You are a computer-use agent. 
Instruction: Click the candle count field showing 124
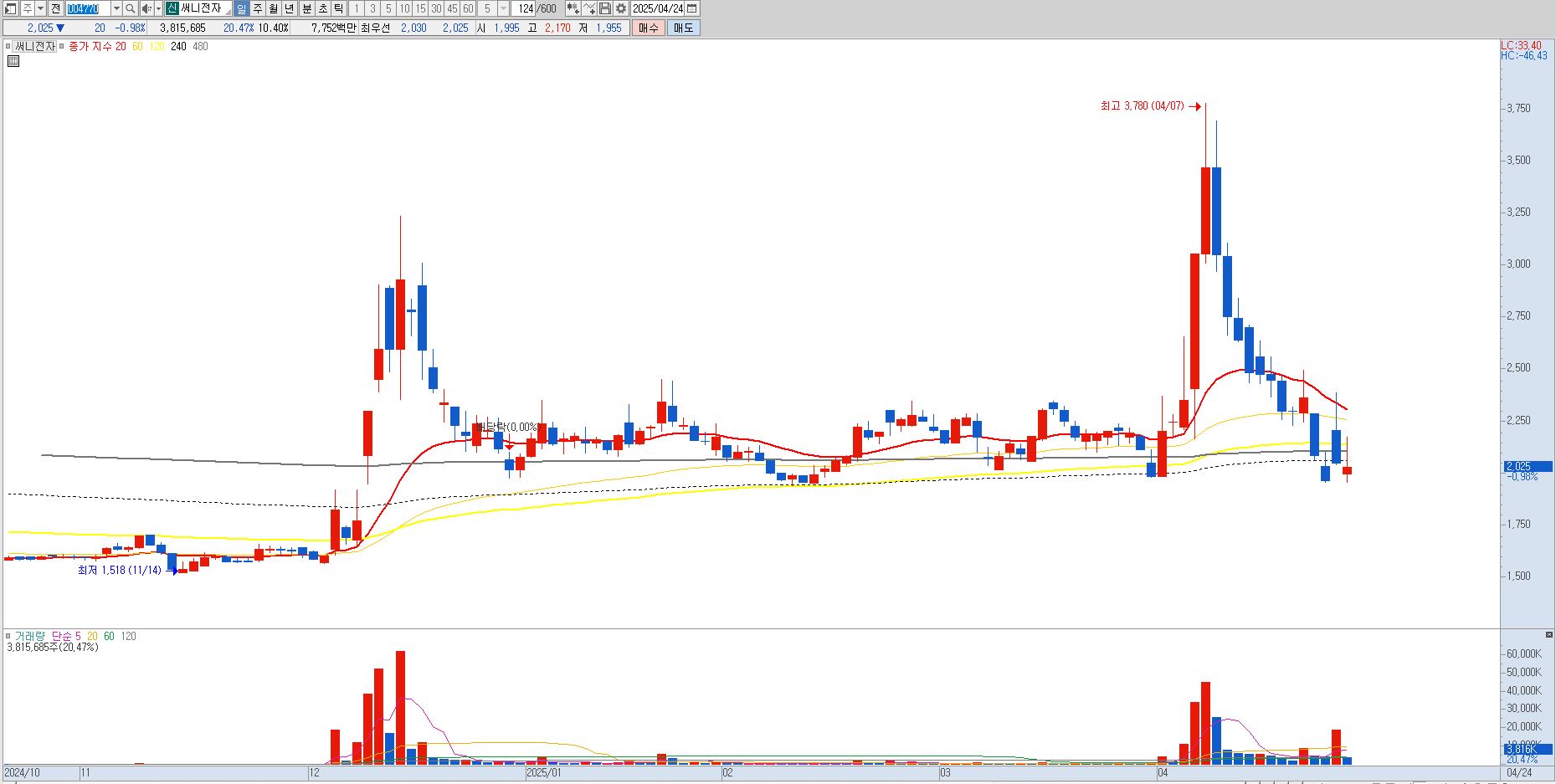[x=525, y=8]
